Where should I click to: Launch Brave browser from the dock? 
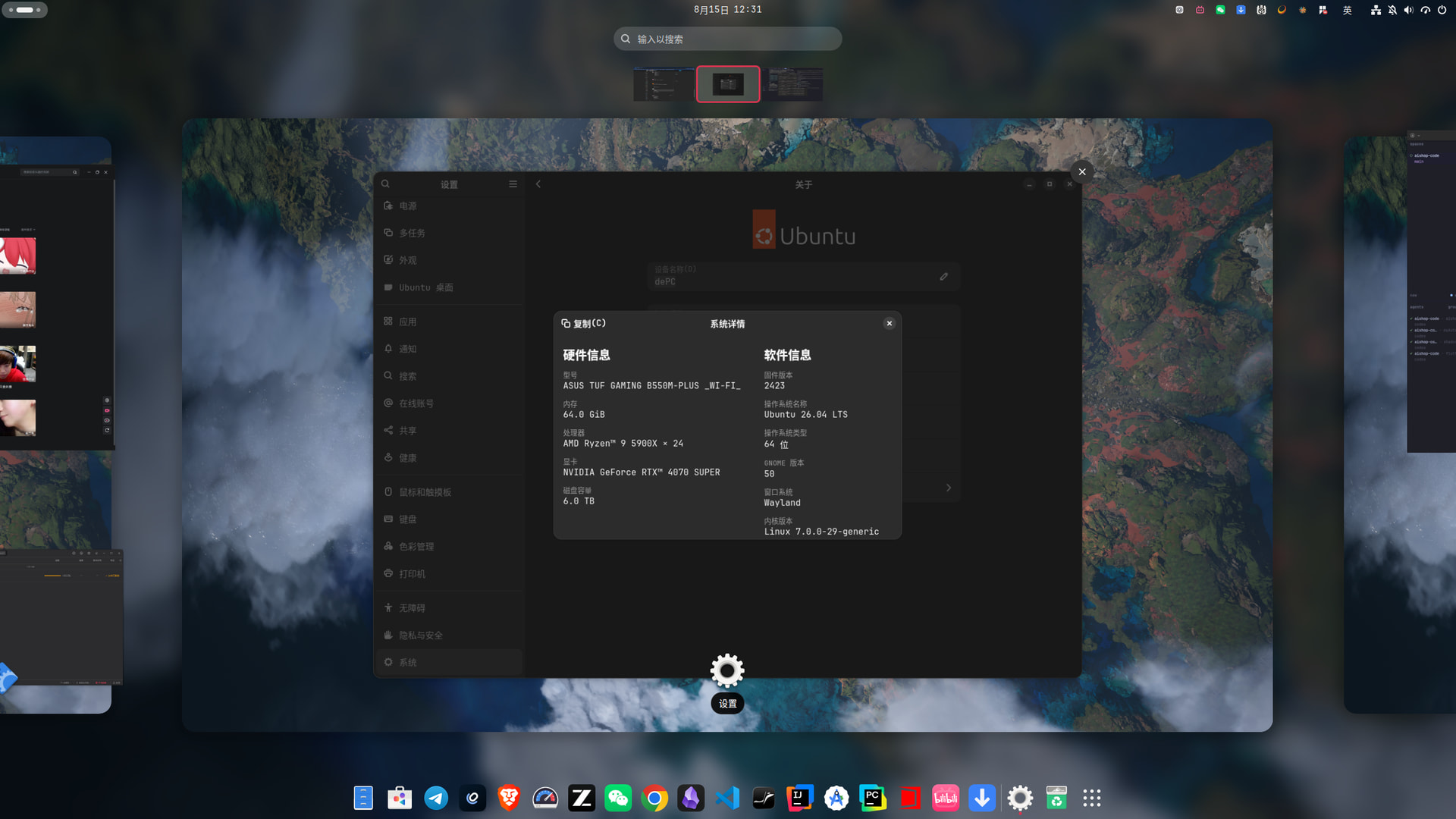[509, 798]
